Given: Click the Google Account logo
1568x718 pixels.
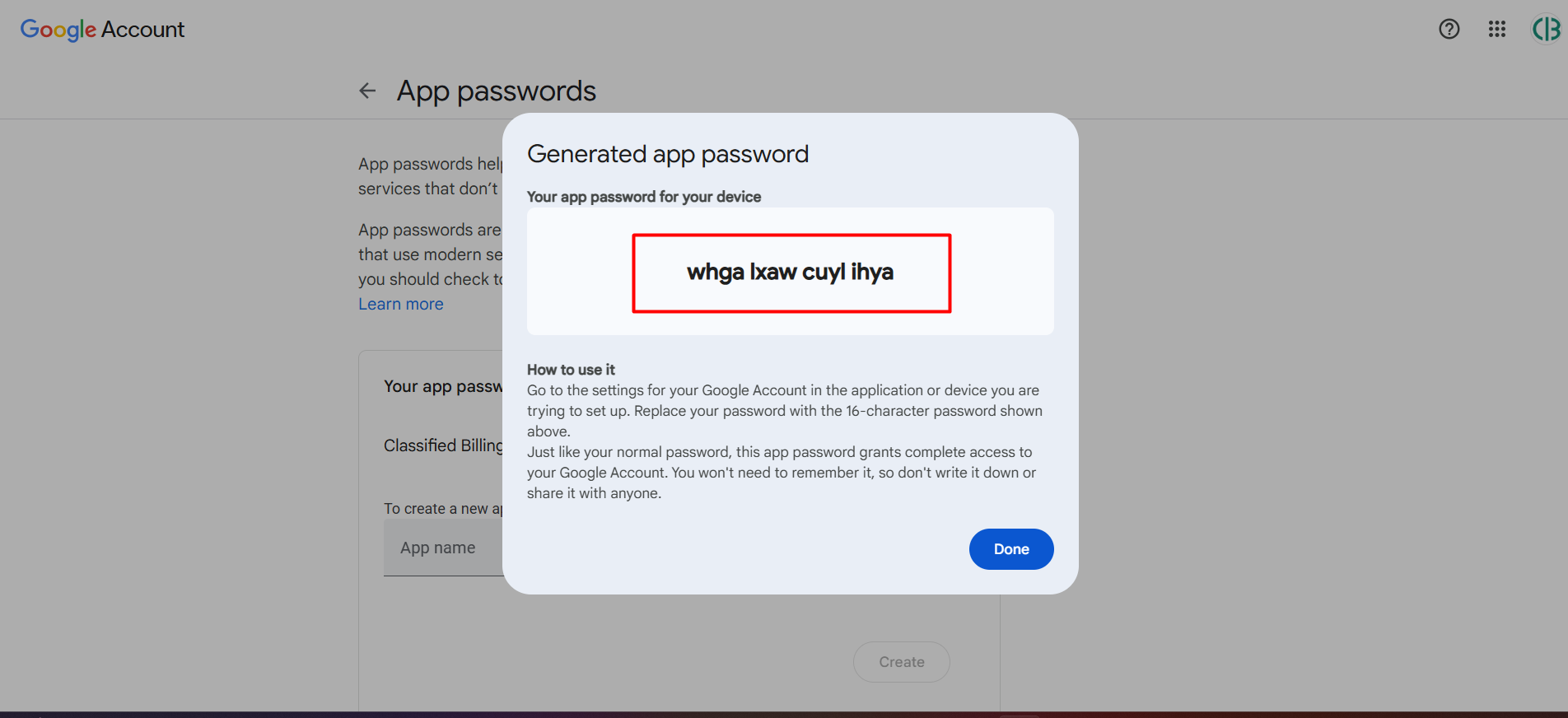Looking at the screenshot, I should 102,30.
